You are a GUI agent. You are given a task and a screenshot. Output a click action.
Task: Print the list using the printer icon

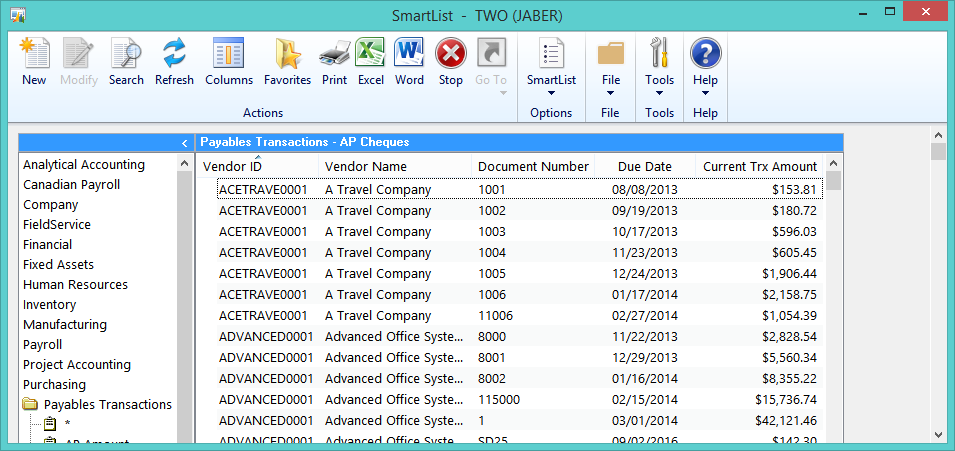[334, 54]
